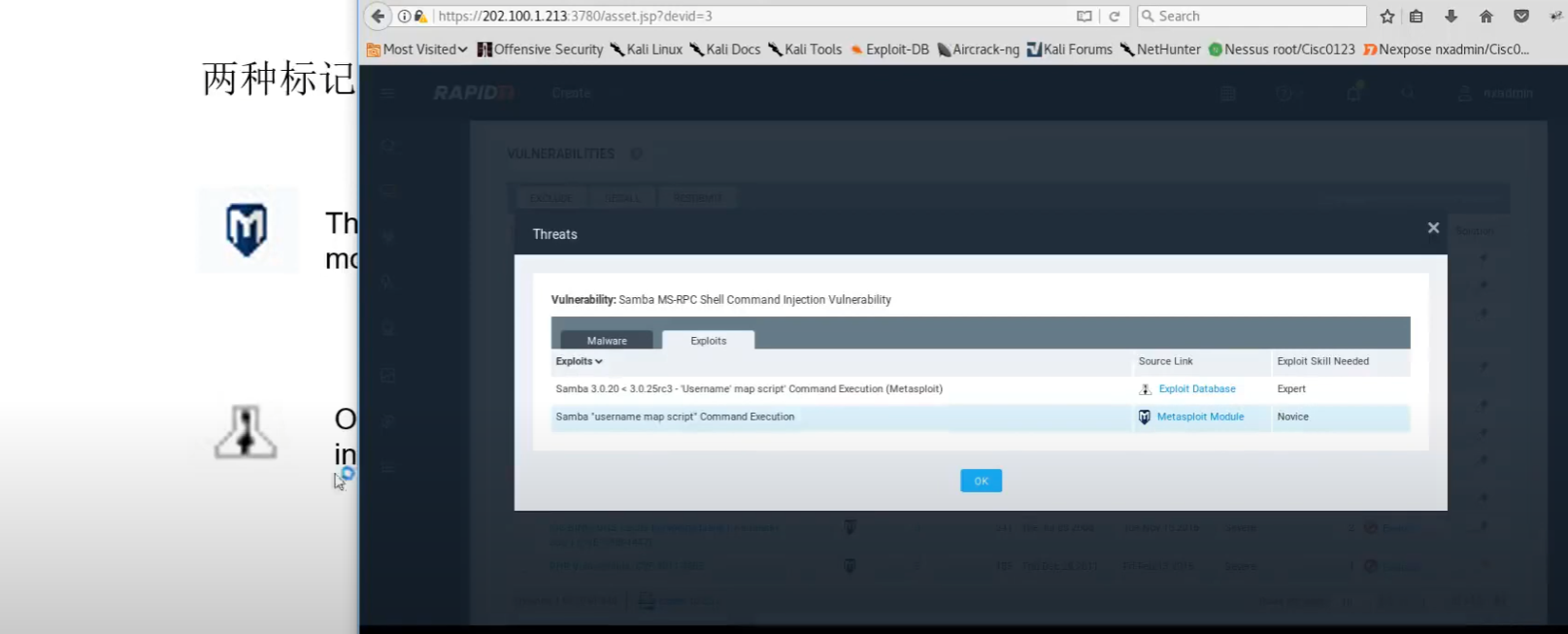This screenshot has width=1568, height=634.
Task: Bookmark this page with the star icon
Action: 1387,17
